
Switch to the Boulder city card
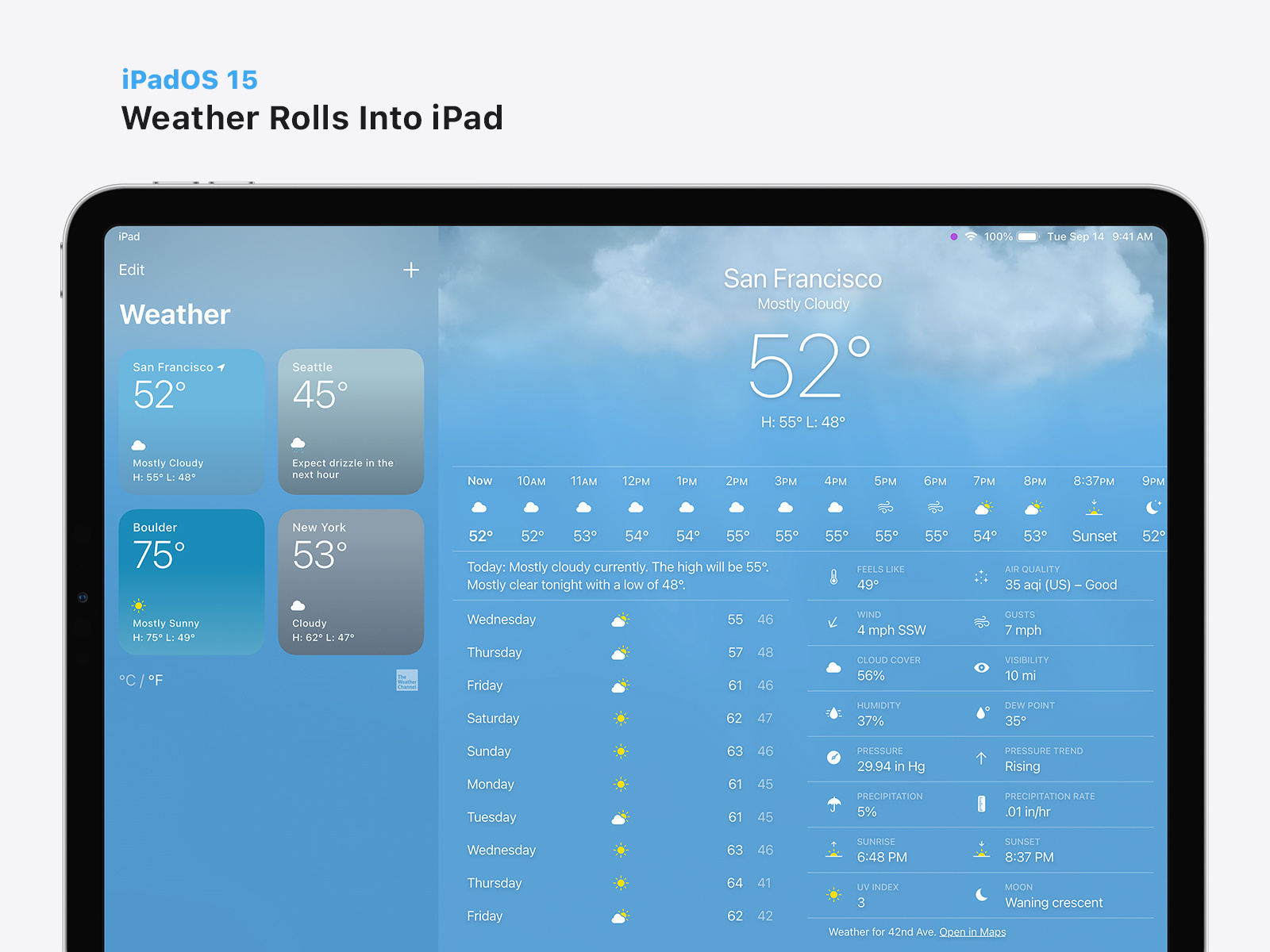point(191,582)
